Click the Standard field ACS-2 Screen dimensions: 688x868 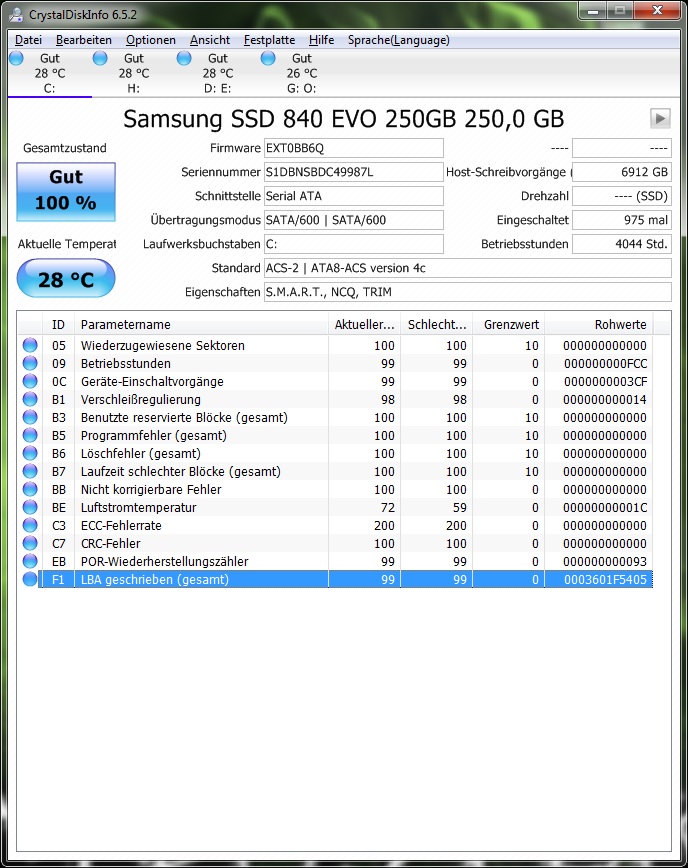[468, 268]
